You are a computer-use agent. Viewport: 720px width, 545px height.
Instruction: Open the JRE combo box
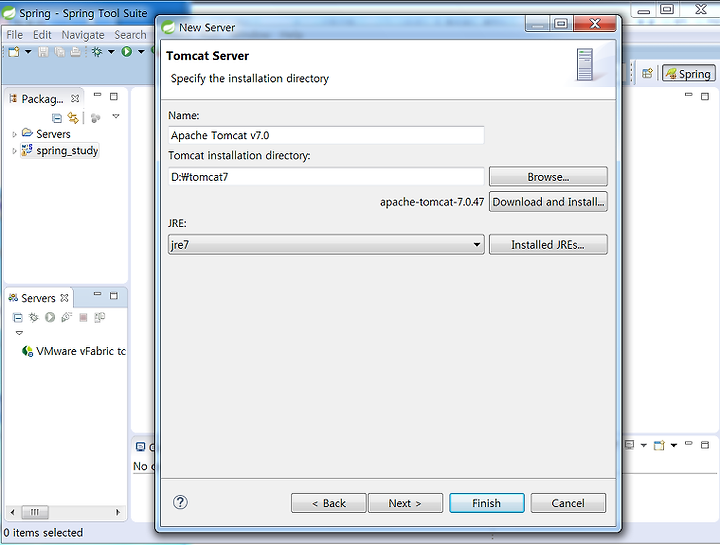coord(326,245)
